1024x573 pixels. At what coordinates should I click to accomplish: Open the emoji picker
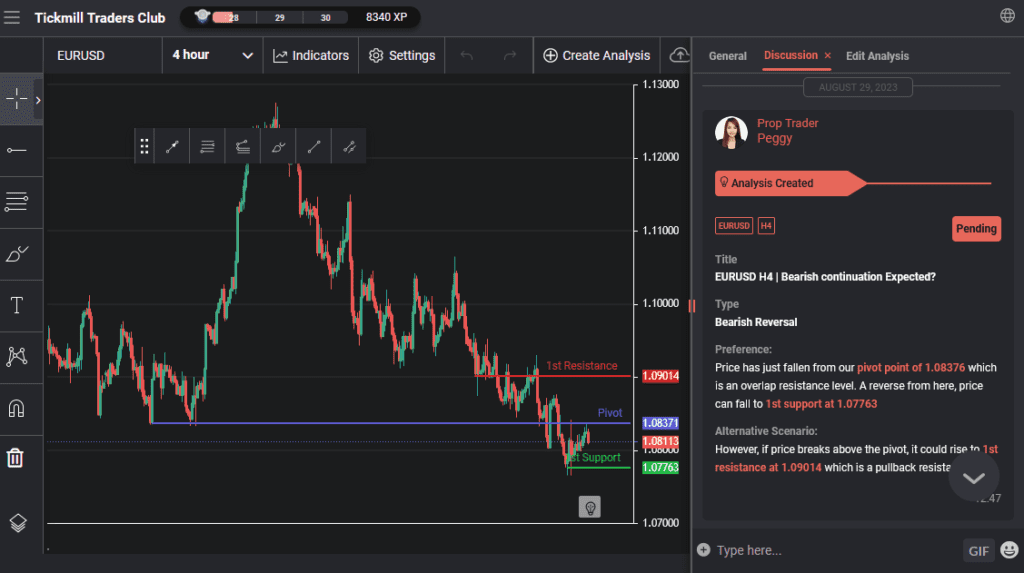(x=1009, y=550)
